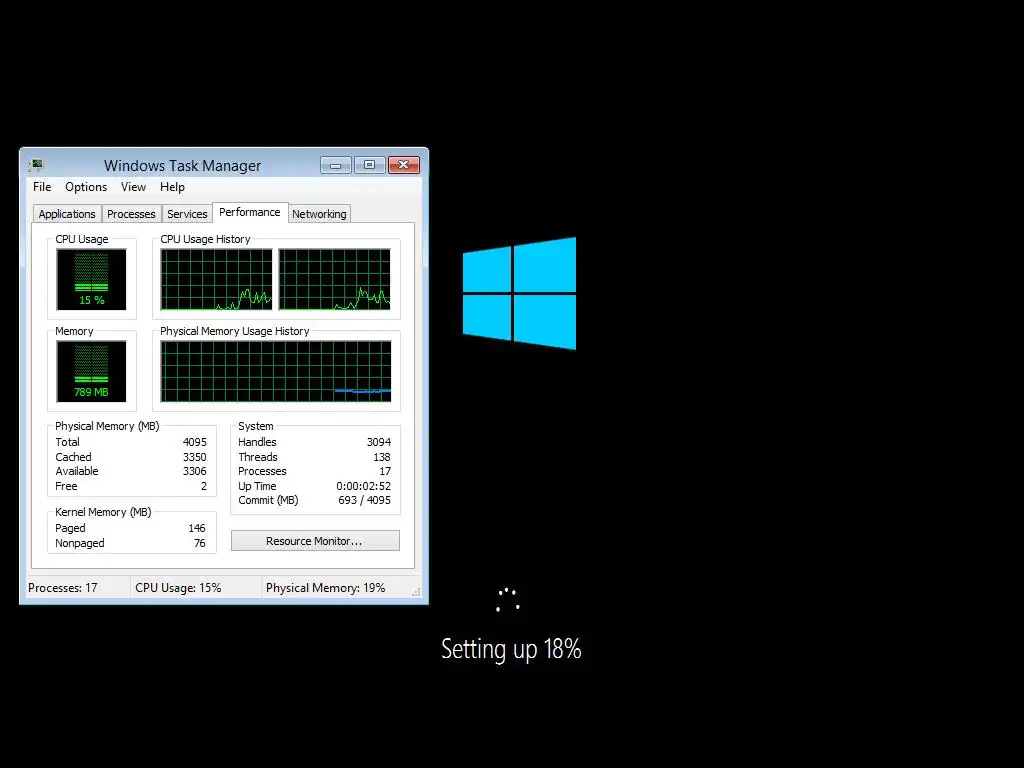The image size is (1024, 768).
Task: Click the spinning loading dots indicator
Action: (507, 600)
